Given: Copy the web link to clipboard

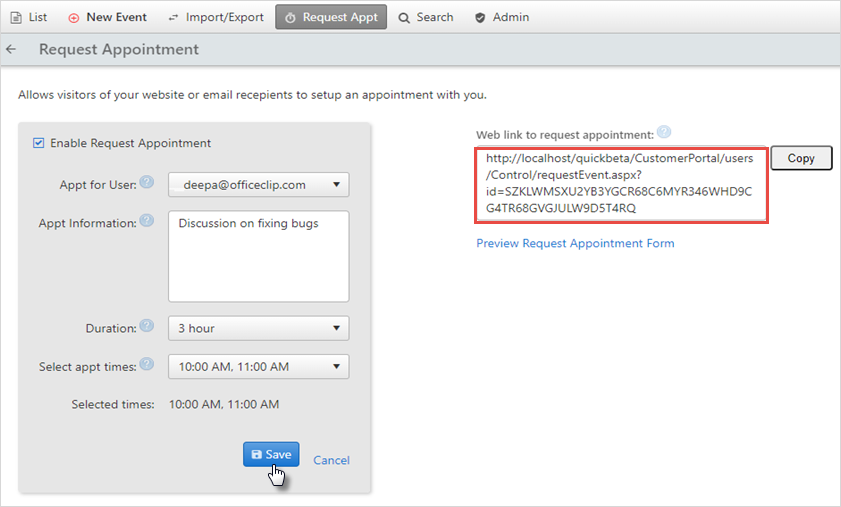Looking at the screenshot, I should [801, 158].
